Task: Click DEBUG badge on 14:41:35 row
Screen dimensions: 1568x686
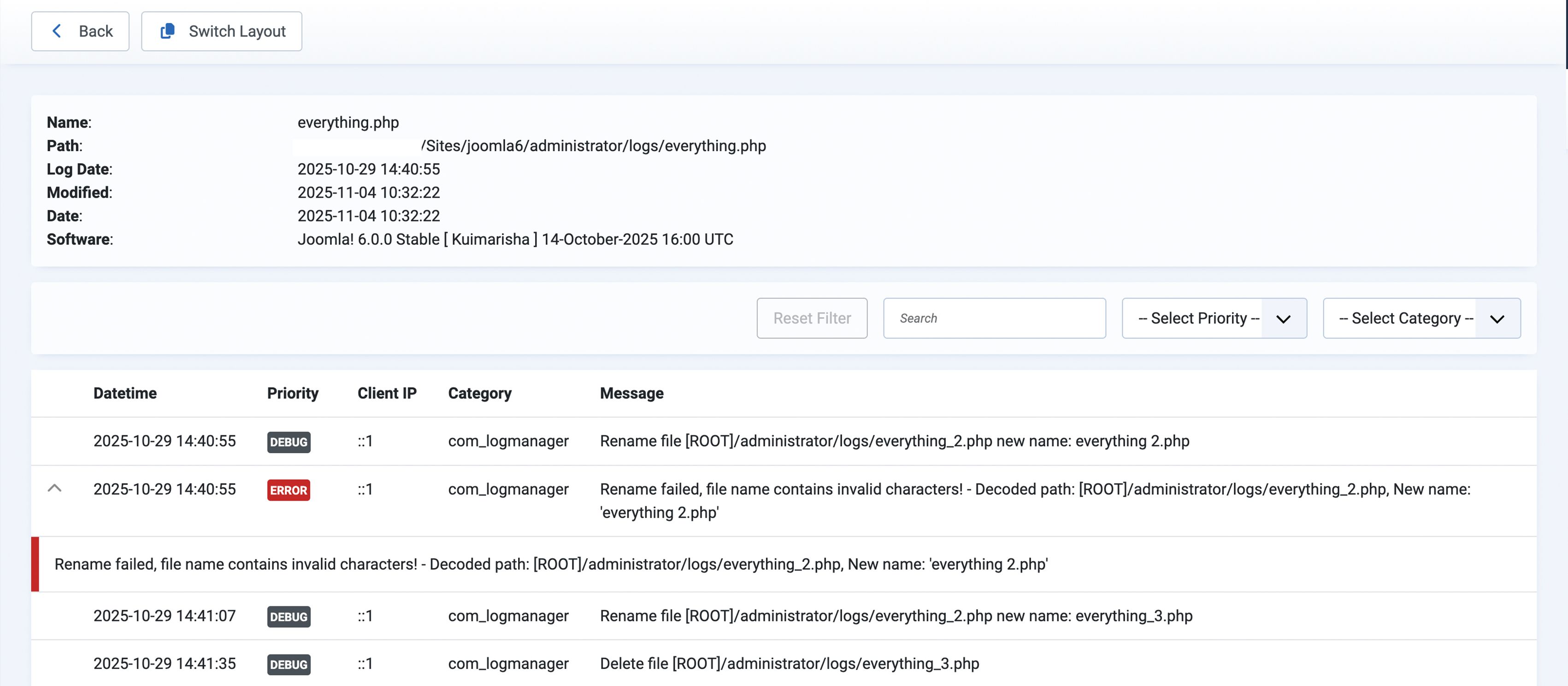Action: pyautogui.click(x=289, y=664)
